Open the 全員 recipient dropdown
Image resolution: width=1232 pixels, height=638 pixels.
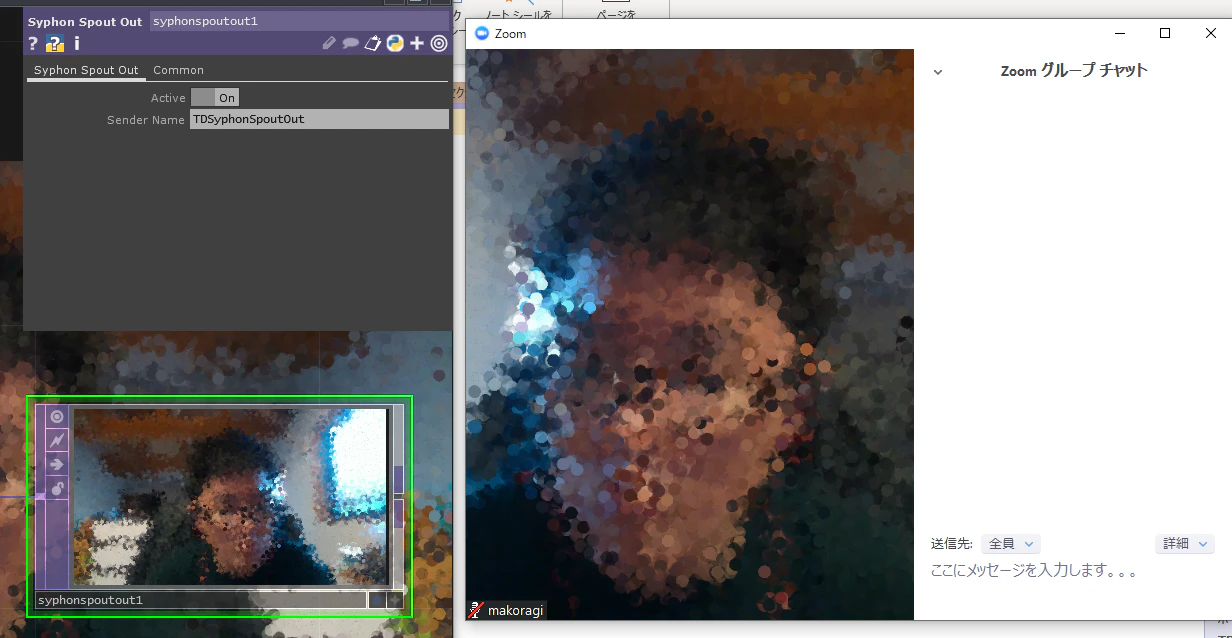[x=1011, y=544]
